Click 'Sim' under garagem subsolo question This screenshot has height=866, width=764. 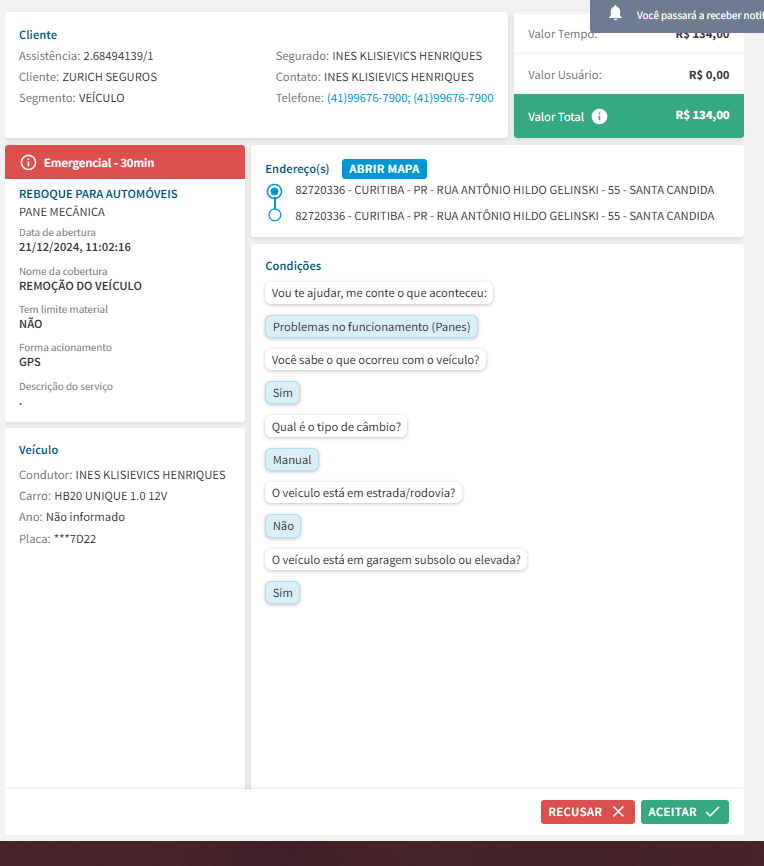(x=282, y=593)
